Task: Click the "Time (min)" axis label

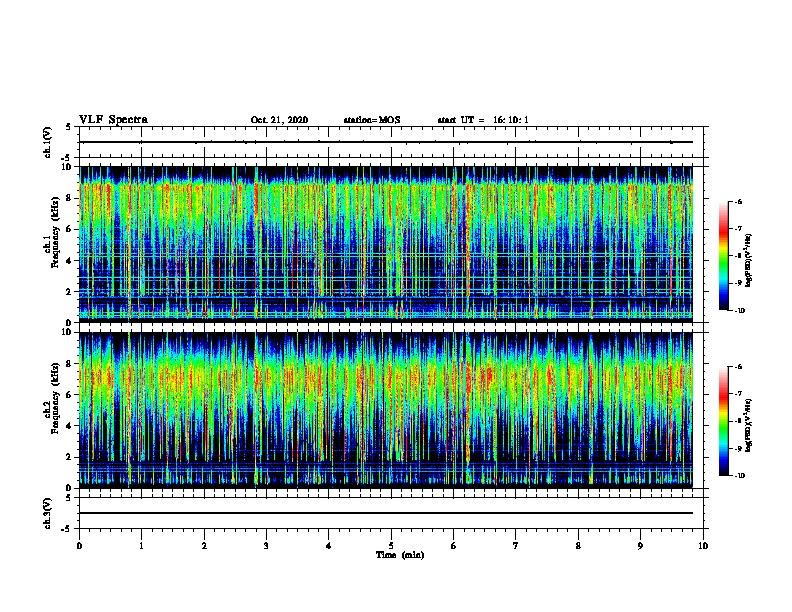Action: pos(400,555)
